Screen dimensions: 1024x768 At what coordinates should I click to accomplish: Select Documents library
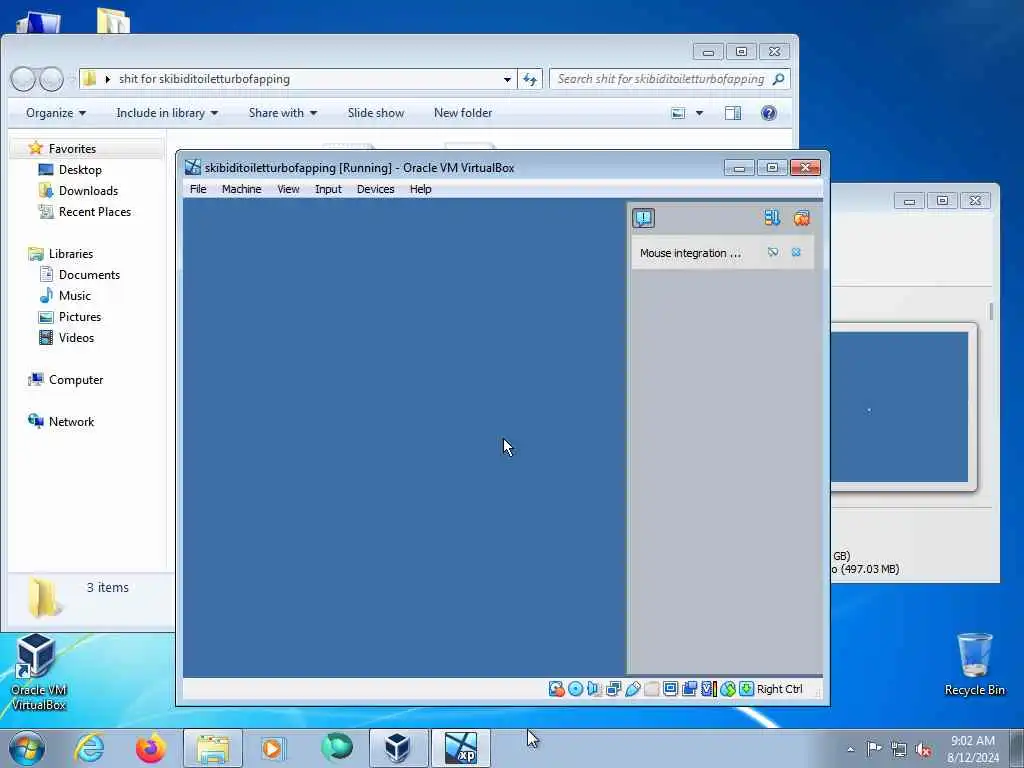(89, 275)
